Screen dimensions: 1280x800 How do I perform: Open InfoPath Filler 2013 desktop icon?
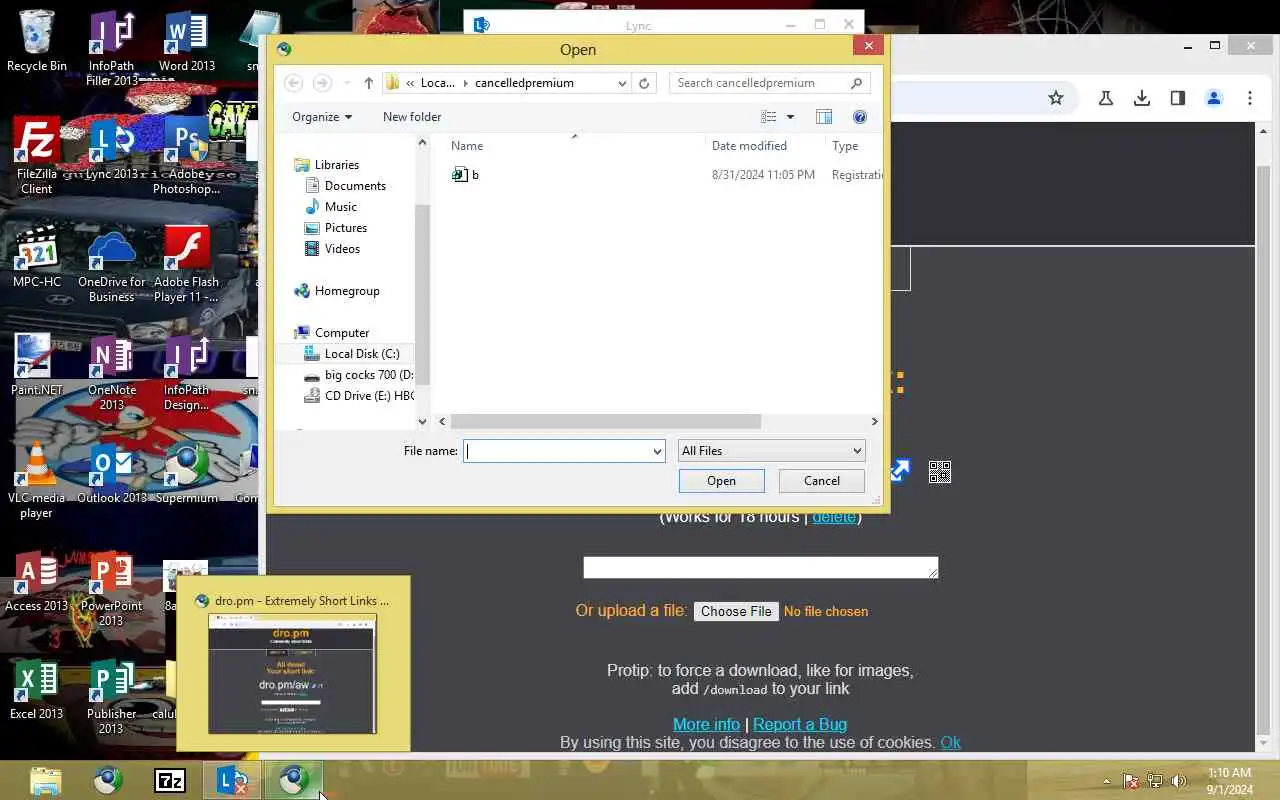click(x=111, y=49)
